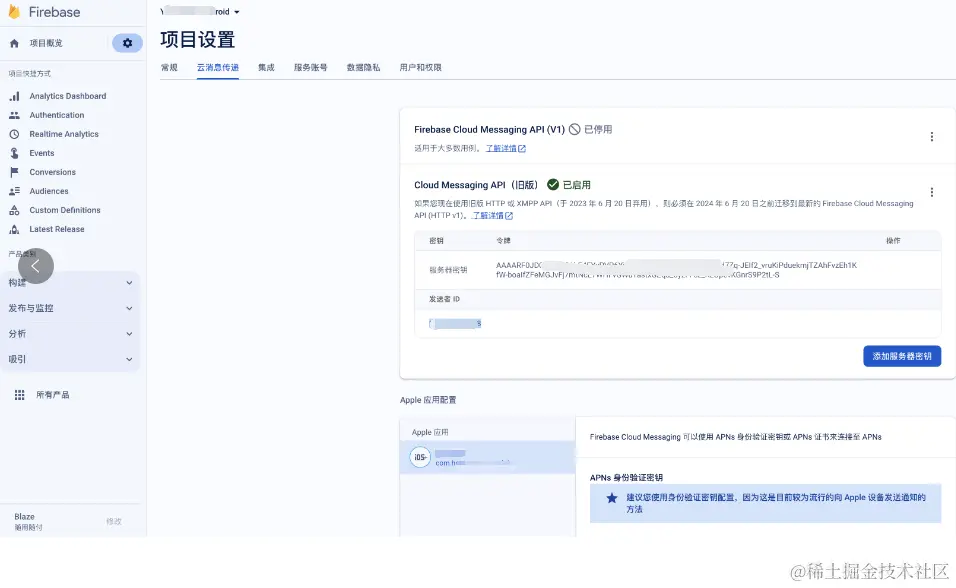956x588 pixels.
Task: Click the APNs 身份验证密钥 heading
Action: coord(626,478)
